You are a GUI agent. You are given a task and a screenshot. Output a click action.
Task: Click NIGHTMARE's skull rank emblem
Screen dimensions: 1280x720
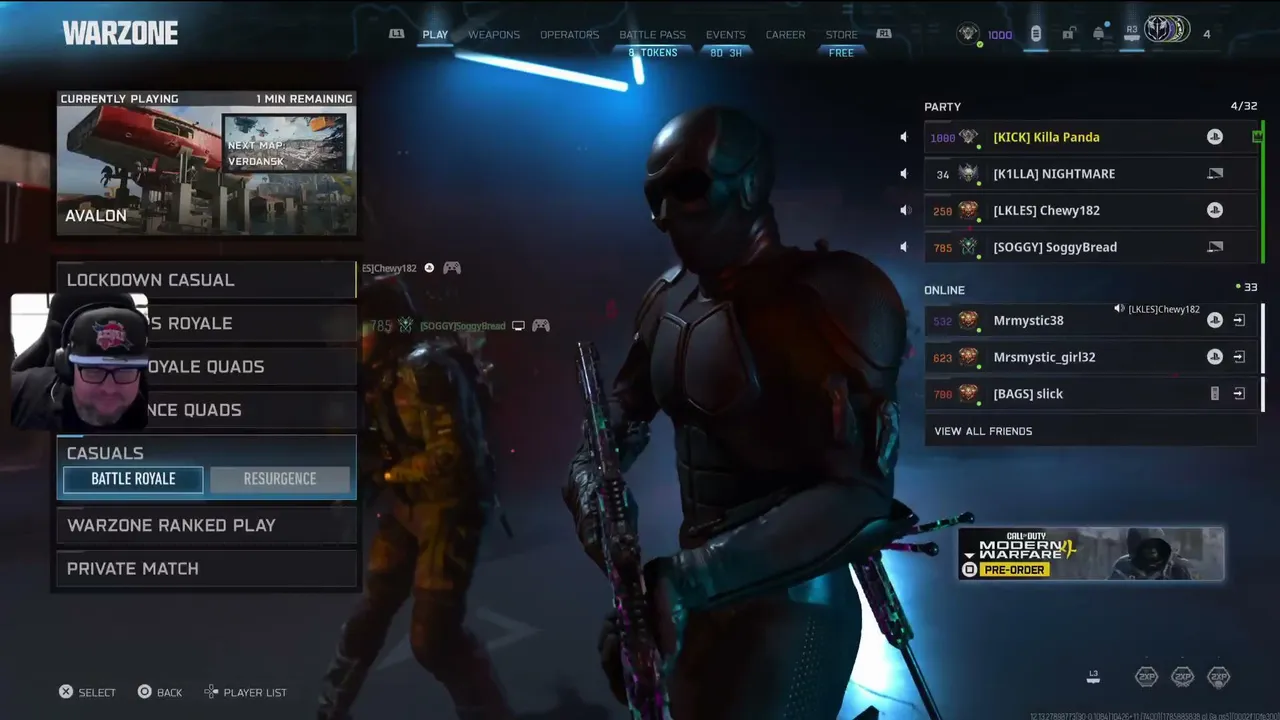tap(968, 174)
